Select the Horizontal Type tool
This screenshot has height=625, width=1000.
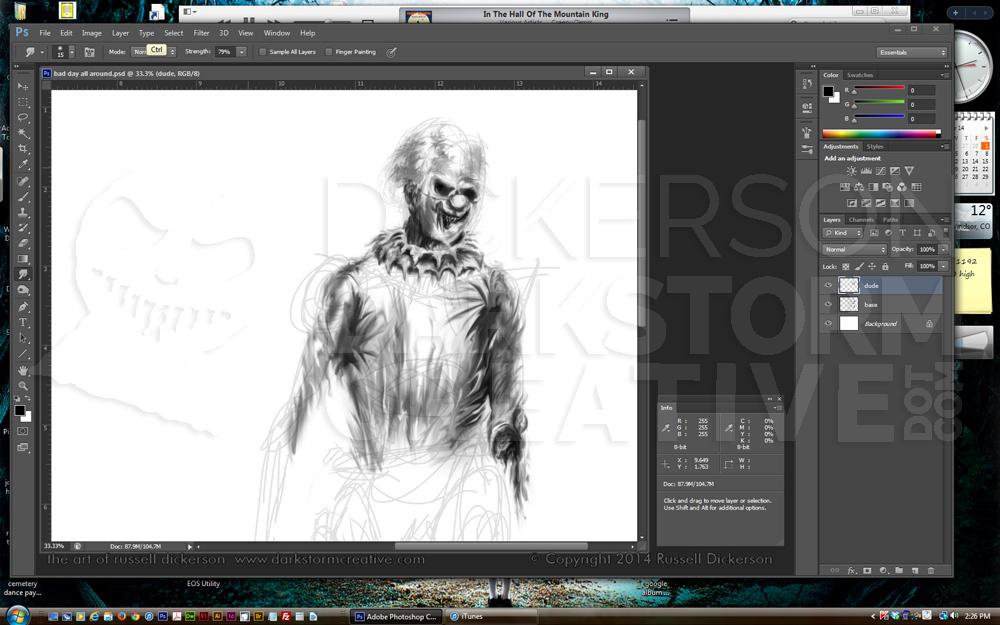pyautogui.click(x=23, y=322)
